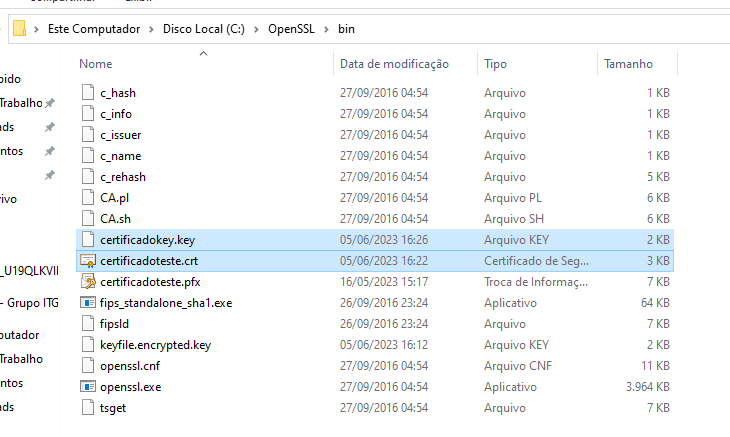Image resolution: width=730 pixels, height=437 pixels.
Task: Select the c_rehash file name
Action: point(123,177)
